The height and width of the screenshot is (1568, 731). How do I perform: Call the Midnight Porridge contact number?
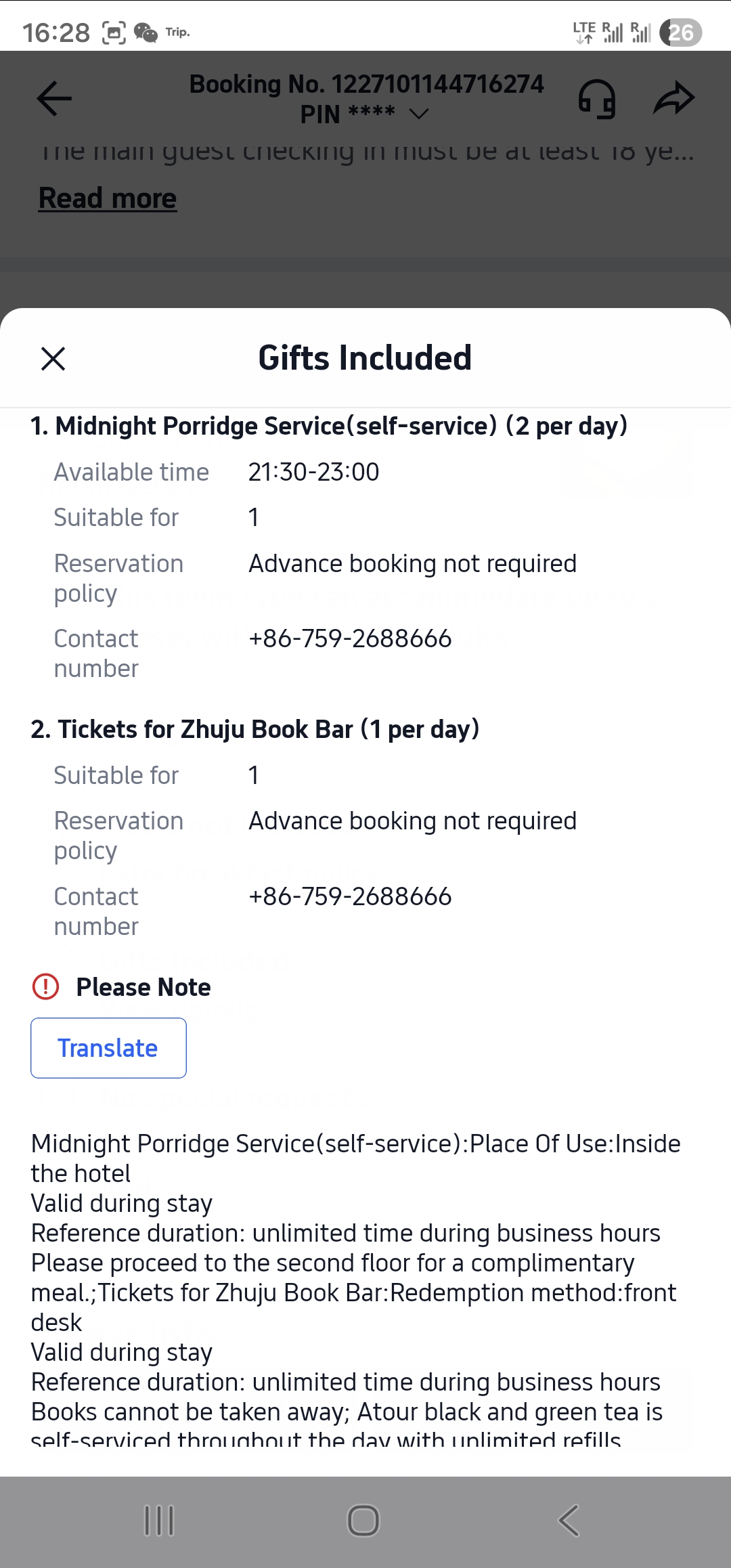[350, 638]
